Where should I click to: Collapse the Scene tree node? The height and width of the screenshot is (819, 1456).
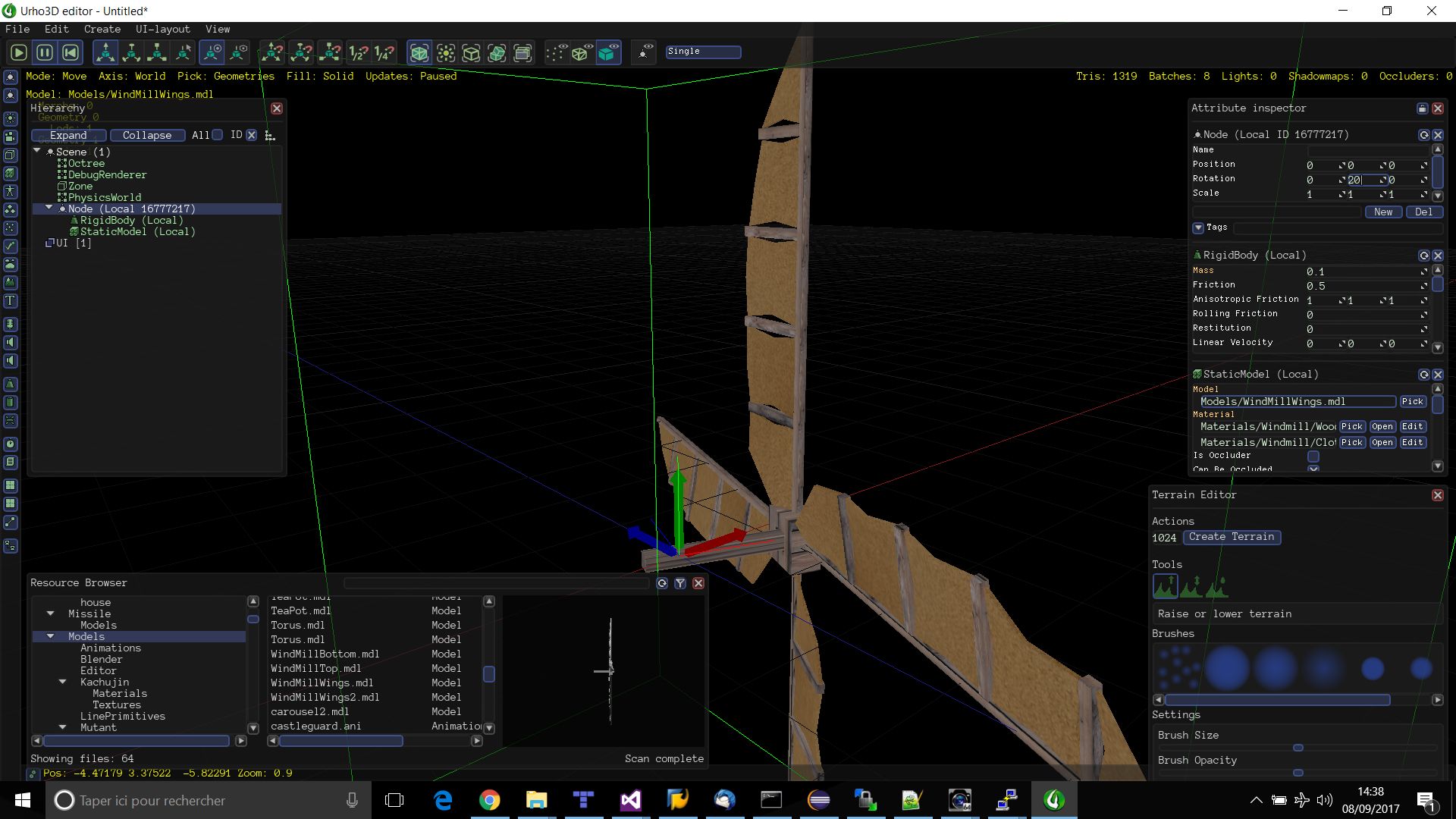point(36,151)
